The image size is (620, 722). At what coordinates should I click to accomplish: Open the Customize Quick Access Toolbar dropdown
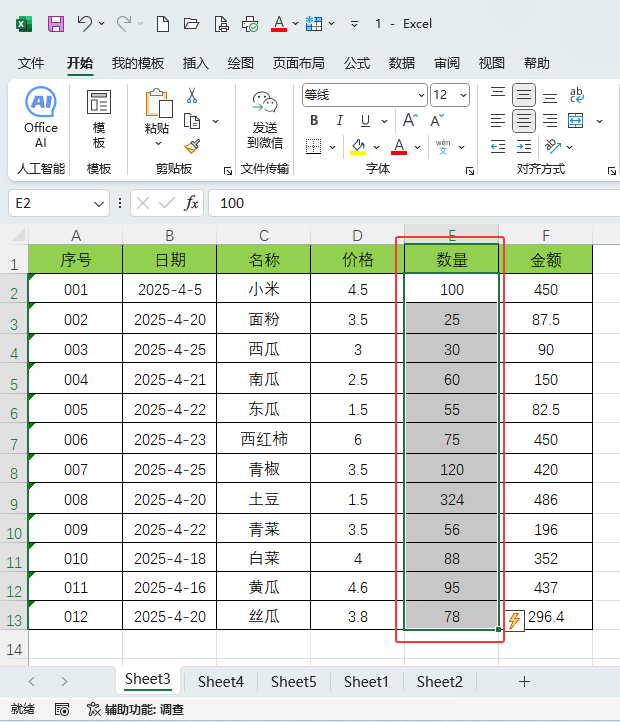[x=354, y=23]
